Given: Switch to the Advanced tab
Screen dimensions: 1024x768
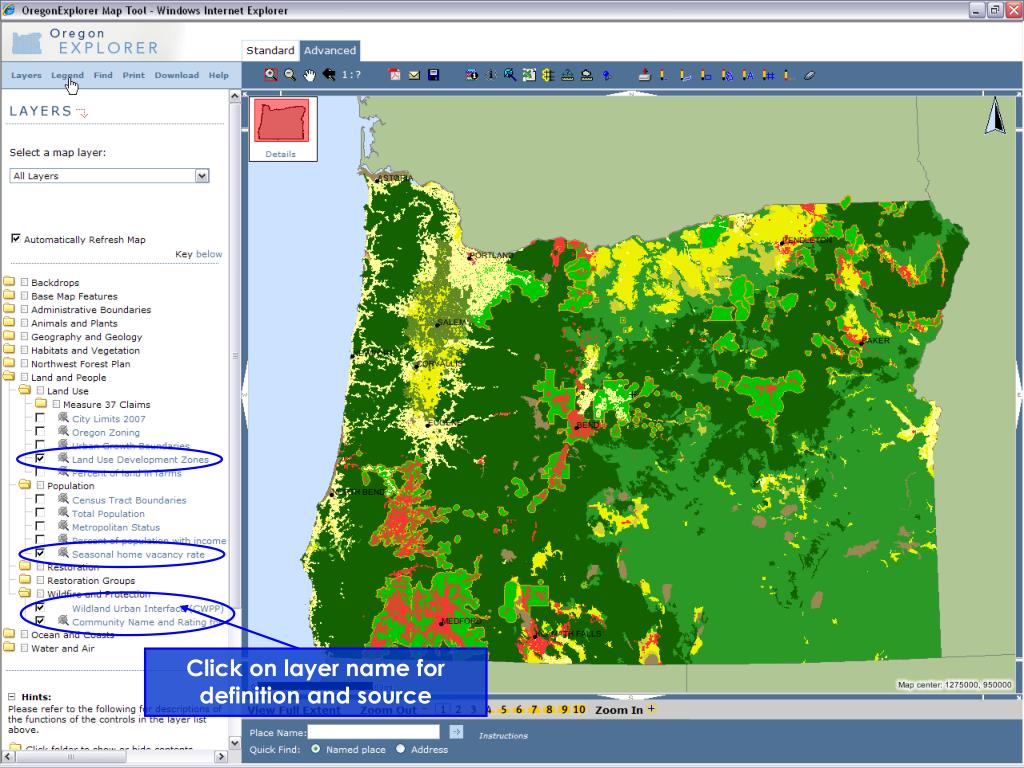Looking at the screenshot, I should pos(330,50).
